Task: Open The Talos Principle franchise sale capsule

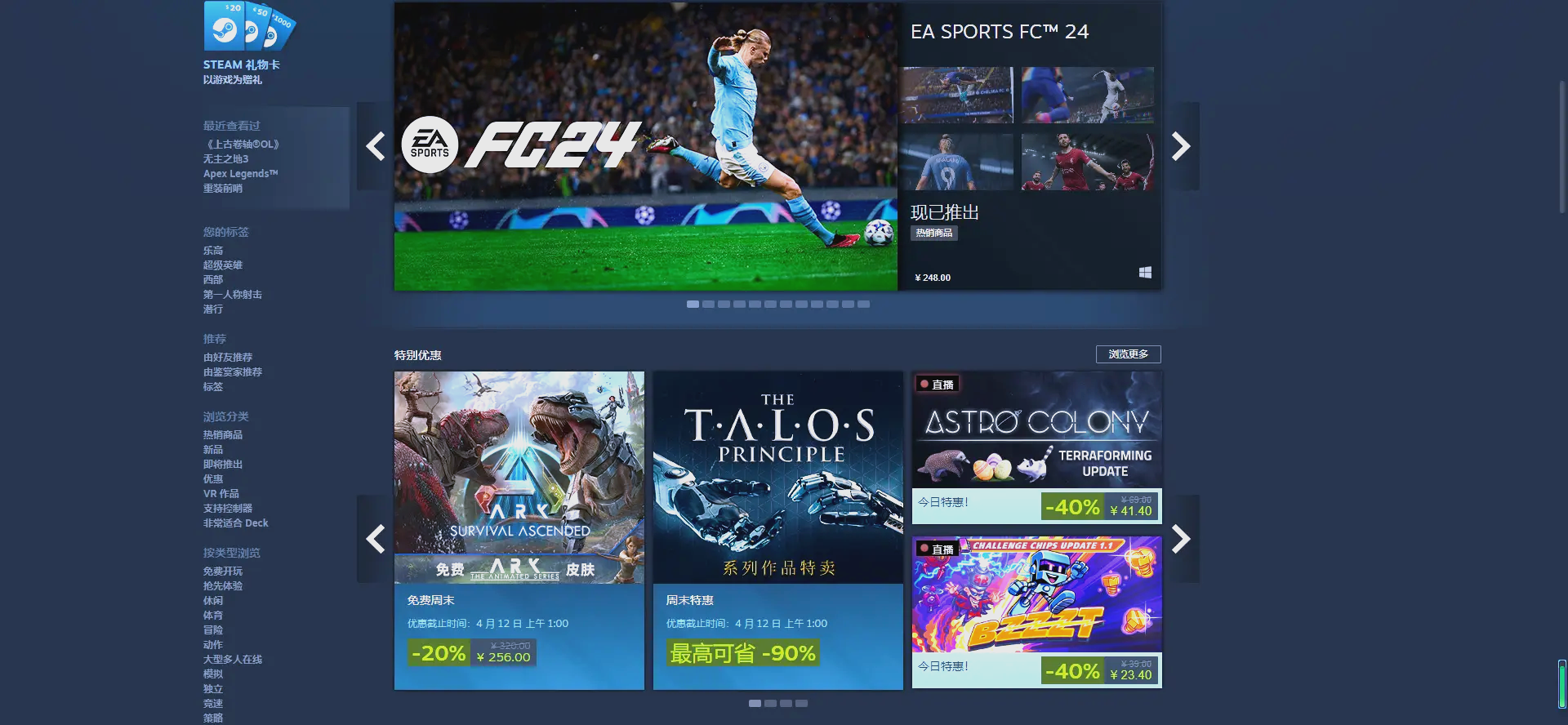Action: pos(778,531)
